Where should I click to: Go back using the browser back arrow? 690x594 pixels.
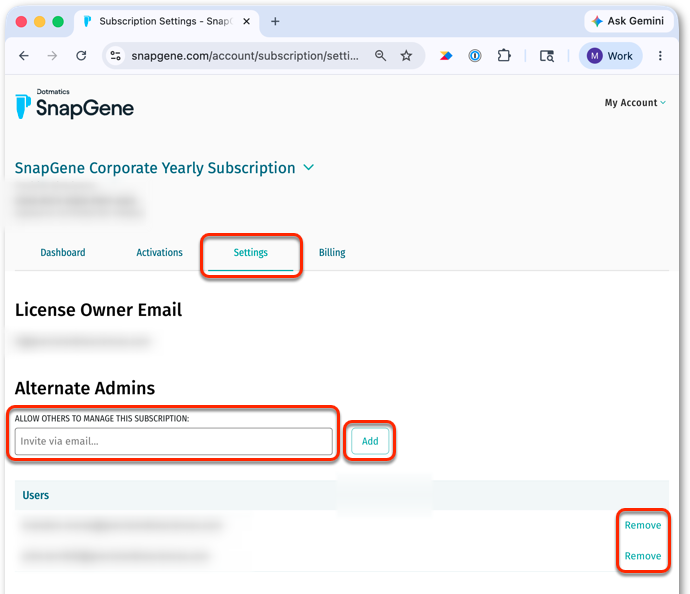coord(24,56)
